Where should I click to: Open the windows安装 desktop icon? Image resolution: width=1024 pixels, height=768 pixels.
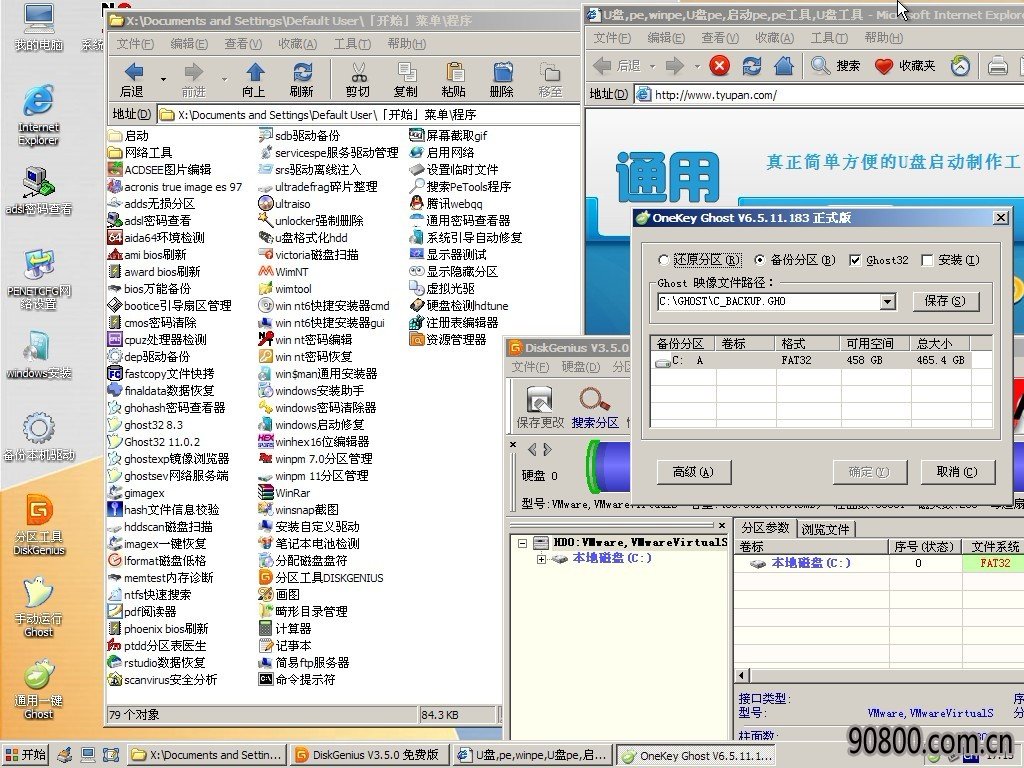39,355
